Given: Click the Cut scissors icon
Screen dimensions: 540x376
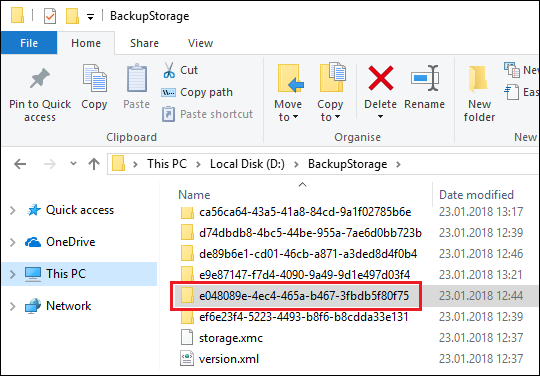Looking at the screenshot, I should (169, 70).
